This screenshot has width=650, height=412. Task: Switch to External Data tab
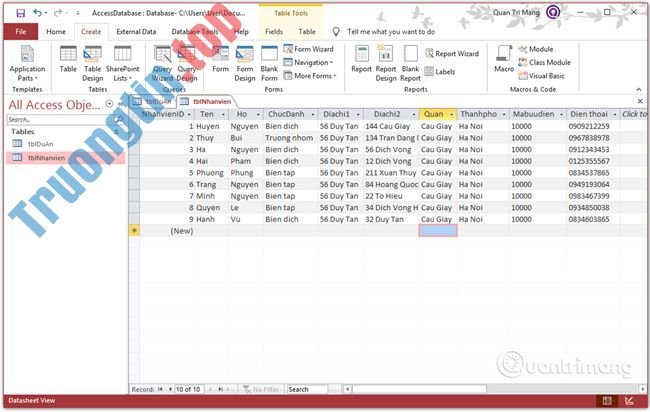(x=136, y=32)
